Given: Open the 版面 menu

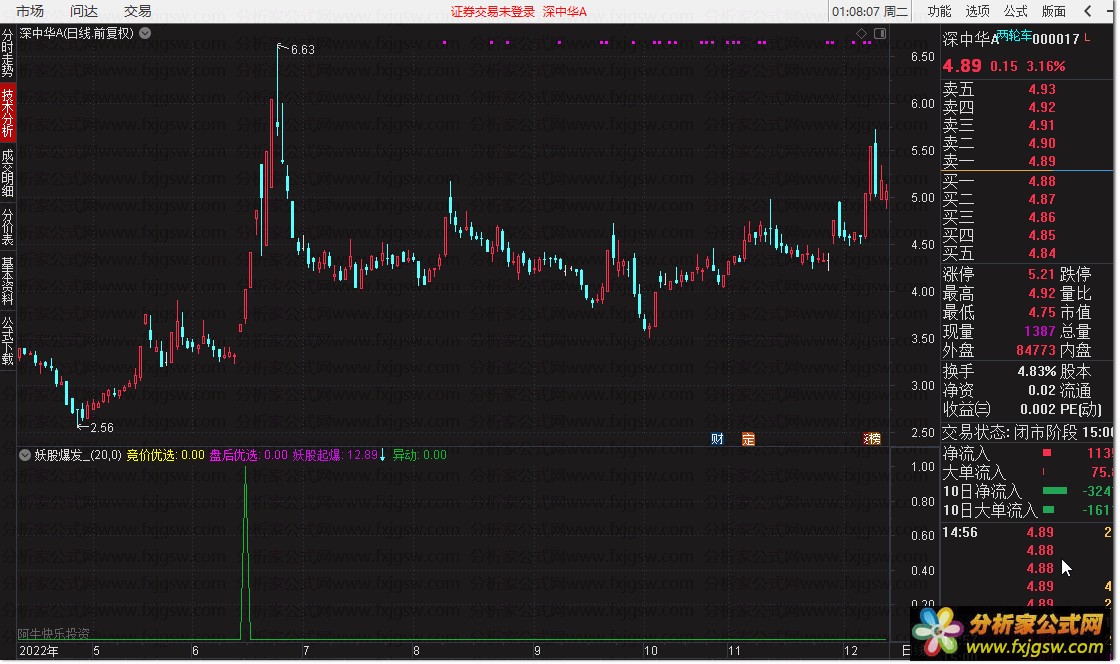Looking at the screenshot, I should coord(1054,11).
